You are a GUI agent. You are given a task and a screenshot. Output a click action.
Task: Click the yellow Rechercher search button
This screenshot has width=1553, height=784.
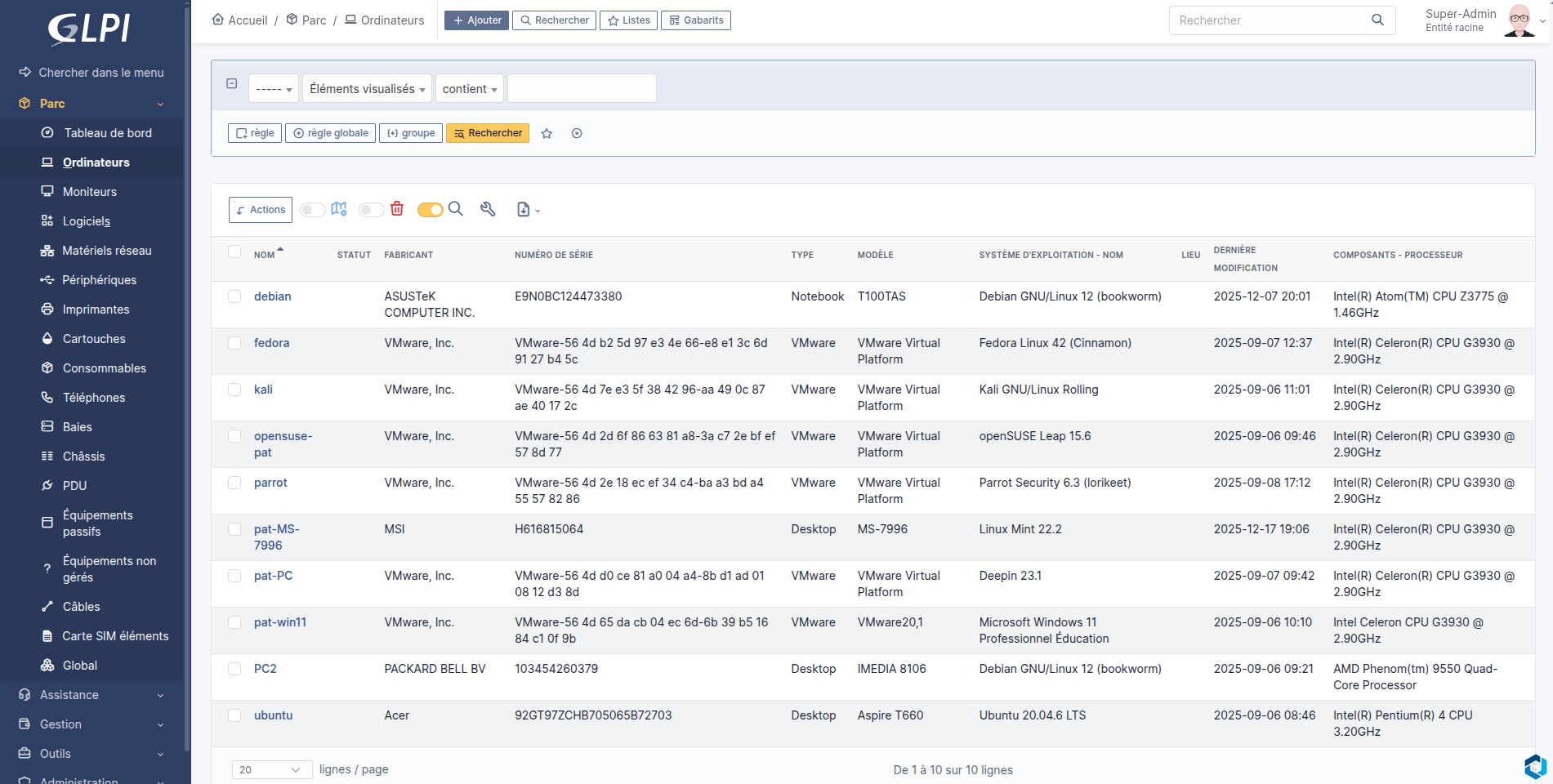coord(488,133)
